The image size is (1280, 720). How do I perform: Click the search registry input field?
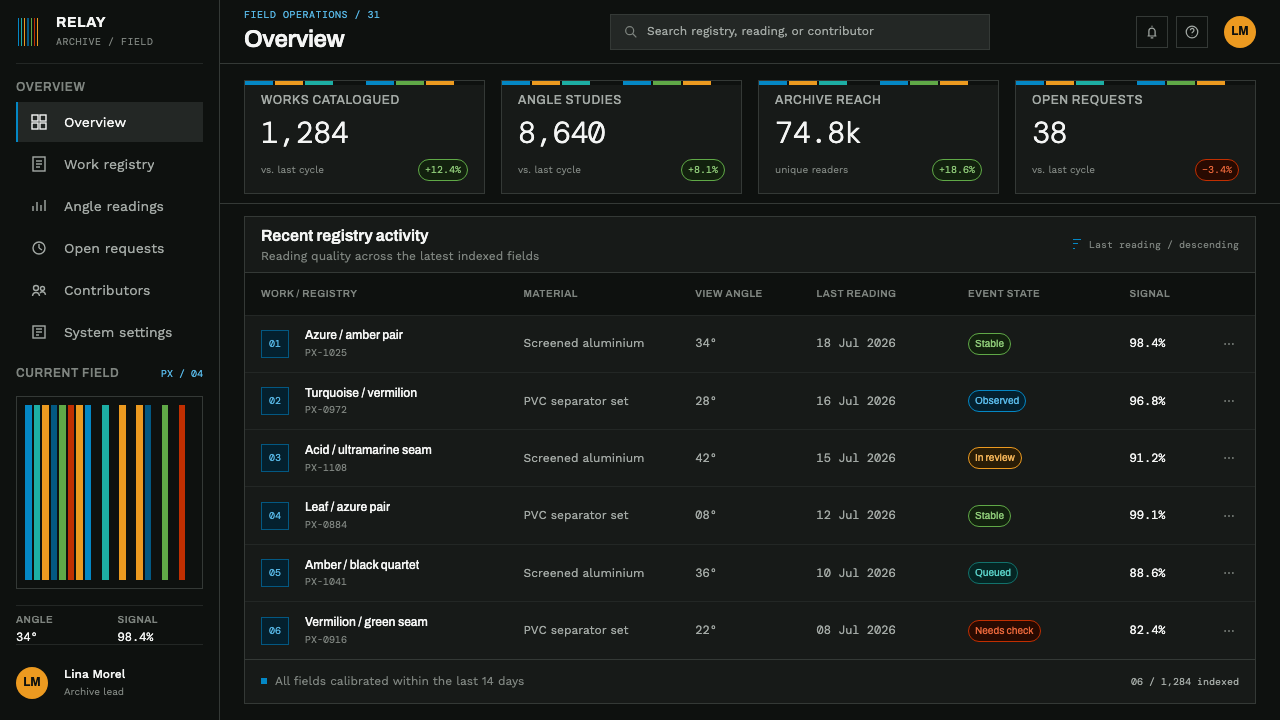pyautogui.click(x=800, y=32)
